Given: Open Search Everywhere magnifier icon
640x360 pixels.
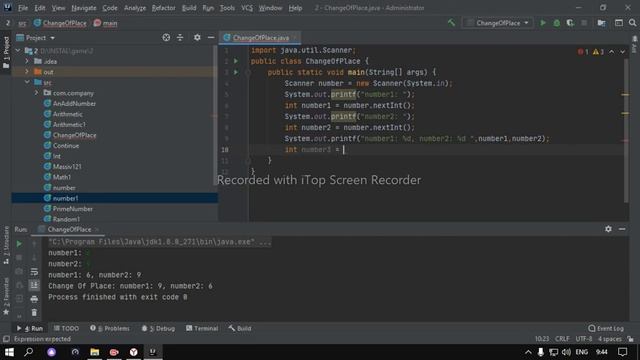Looking at the screenshot, I should pyautogui.click(x=632, y=23).
